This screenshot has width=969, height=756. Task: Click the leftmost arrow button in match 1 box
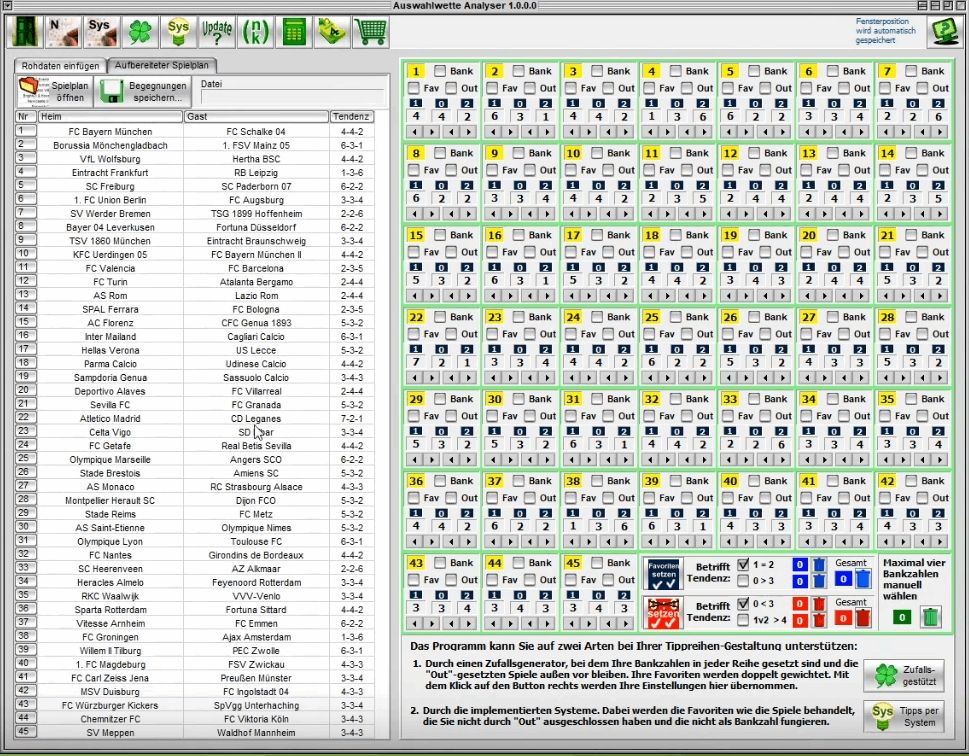point(414,132)
